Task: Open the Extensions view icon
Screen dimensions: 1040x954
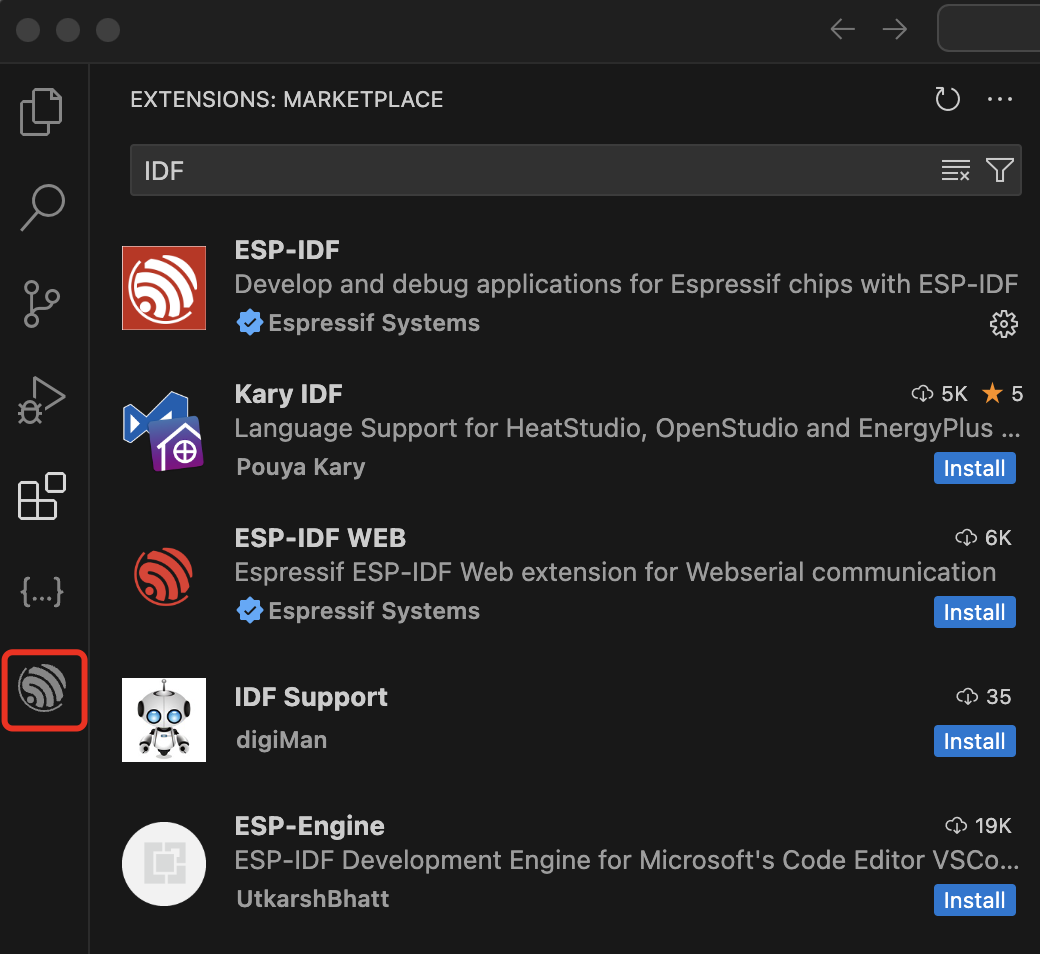Action: [41, 496]
